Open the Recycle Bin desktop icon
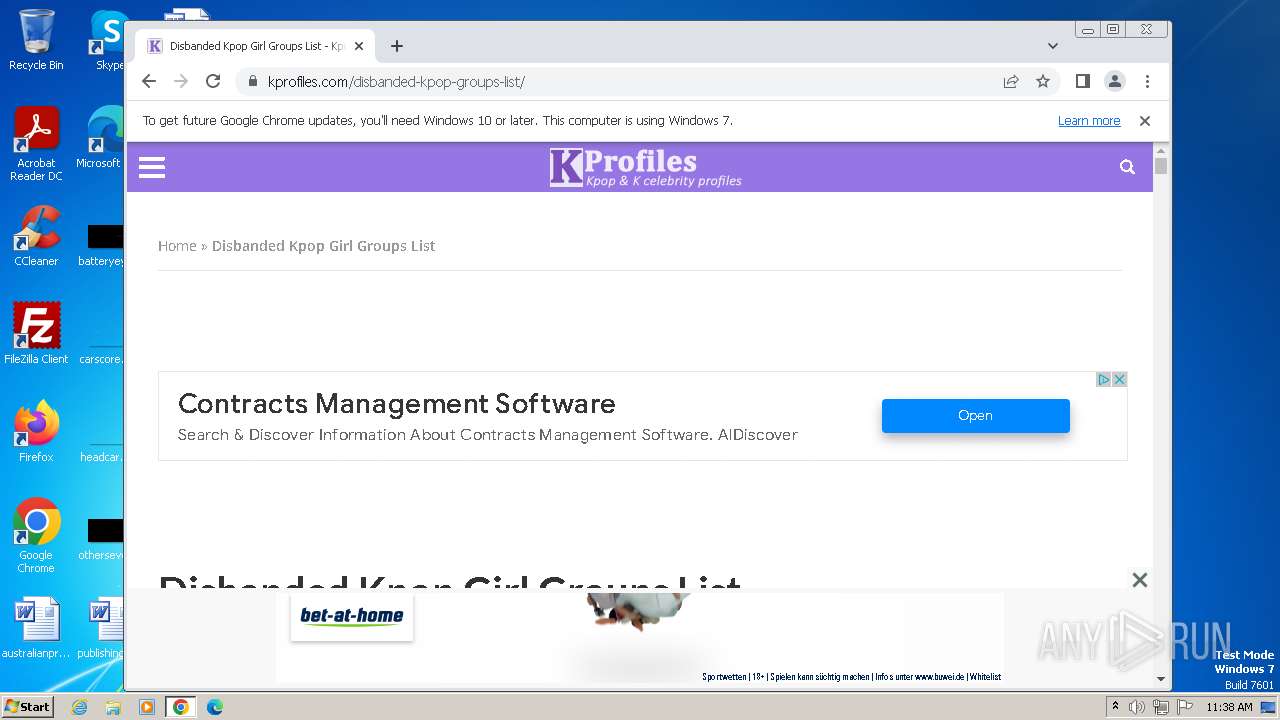 coord(36,40)
